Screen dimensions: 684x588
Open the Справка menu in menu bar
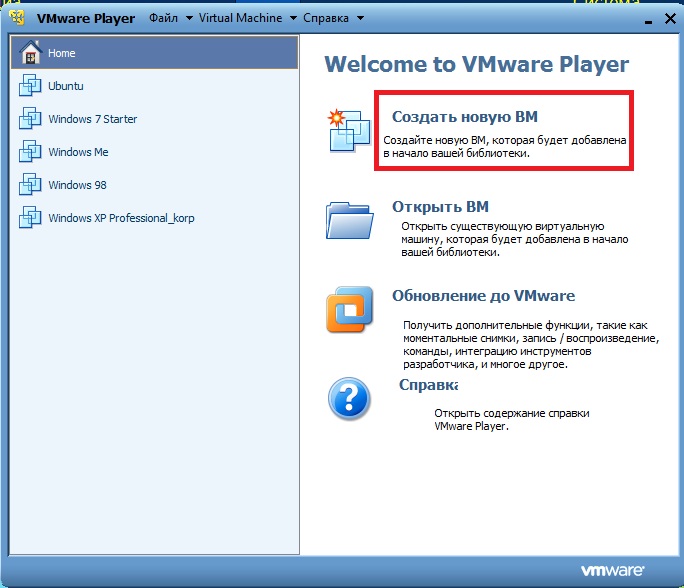(326, 18)
